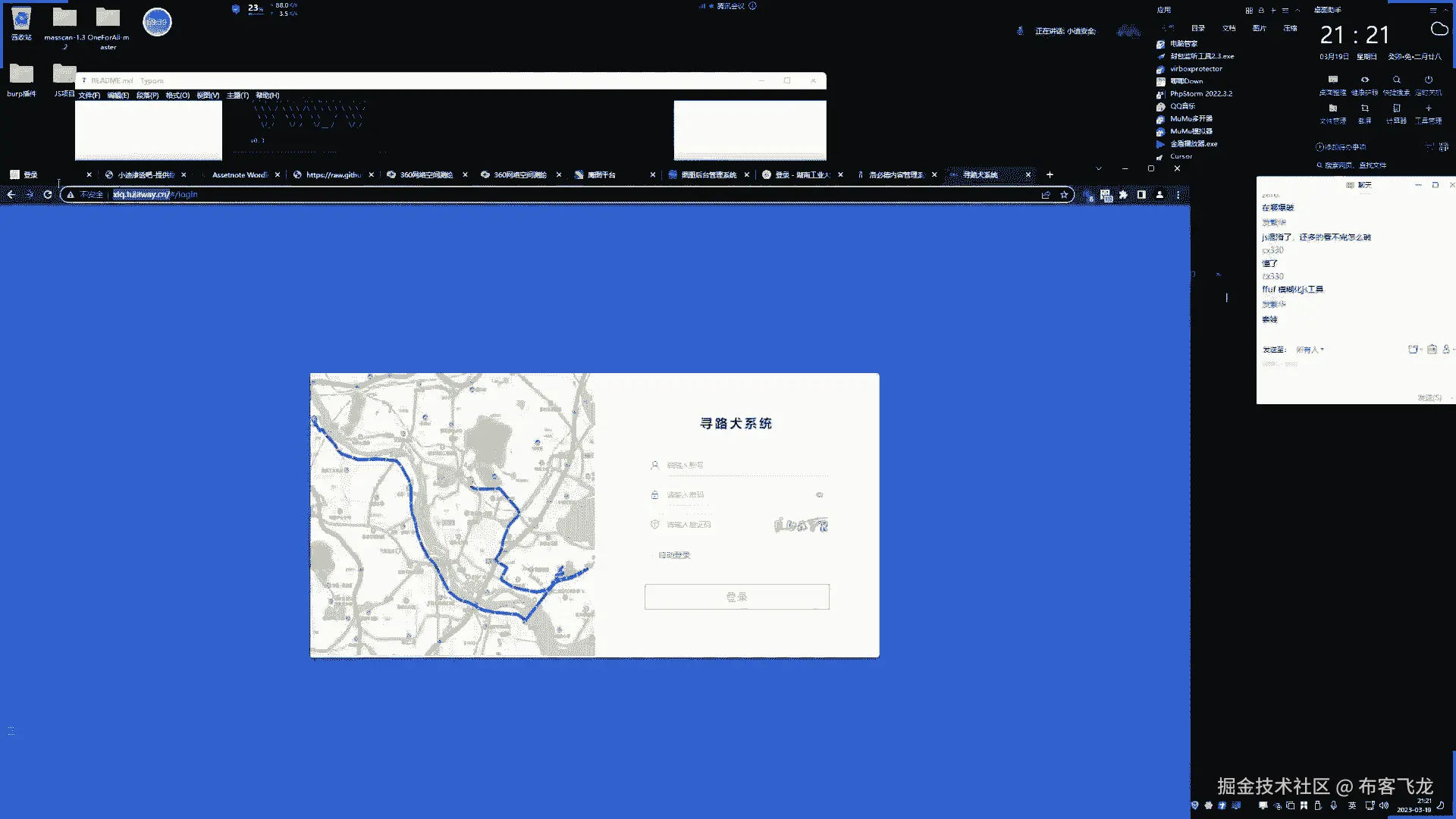
Task: Bookmark page with the star icon
Action: [1064, 195]
